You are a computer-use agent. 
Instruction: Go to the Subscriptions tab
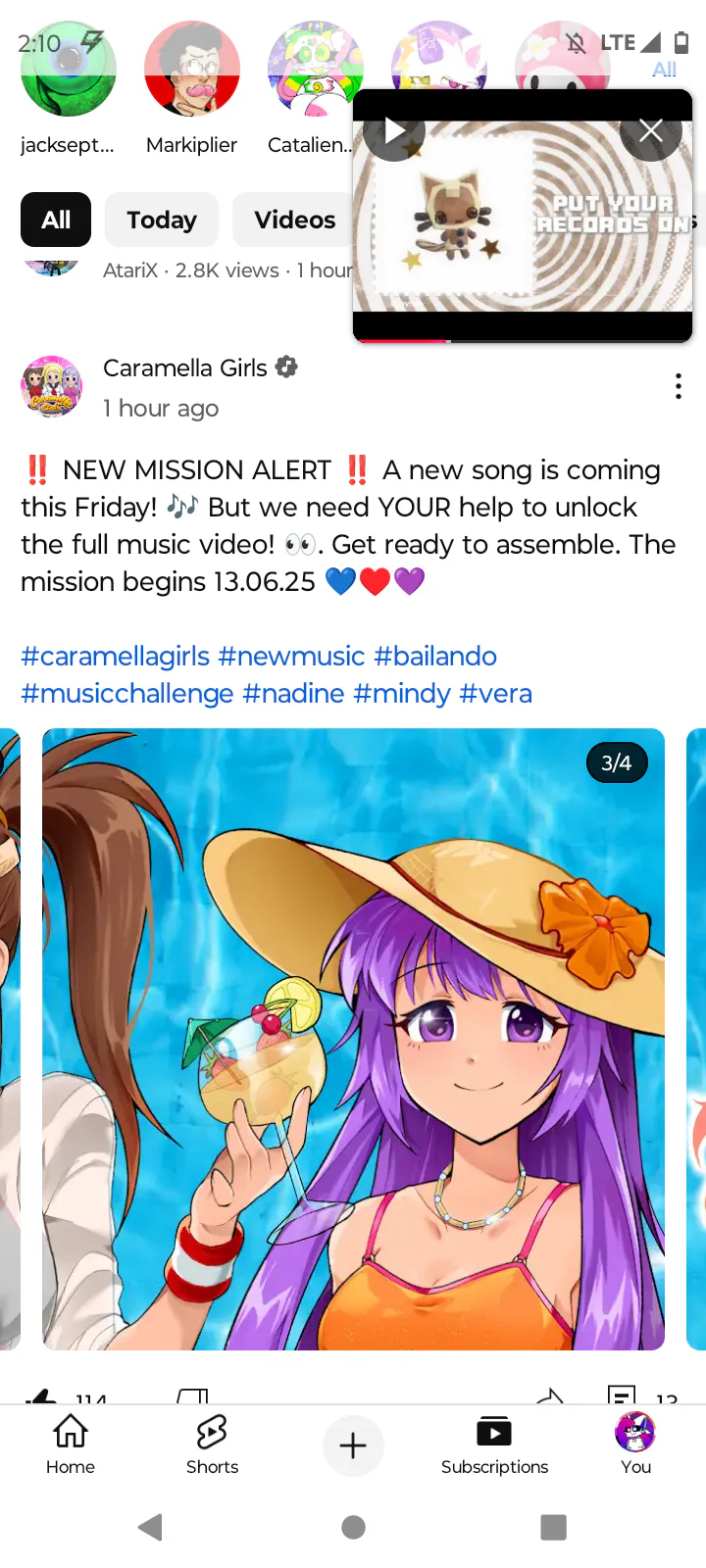coord(494,1445)
